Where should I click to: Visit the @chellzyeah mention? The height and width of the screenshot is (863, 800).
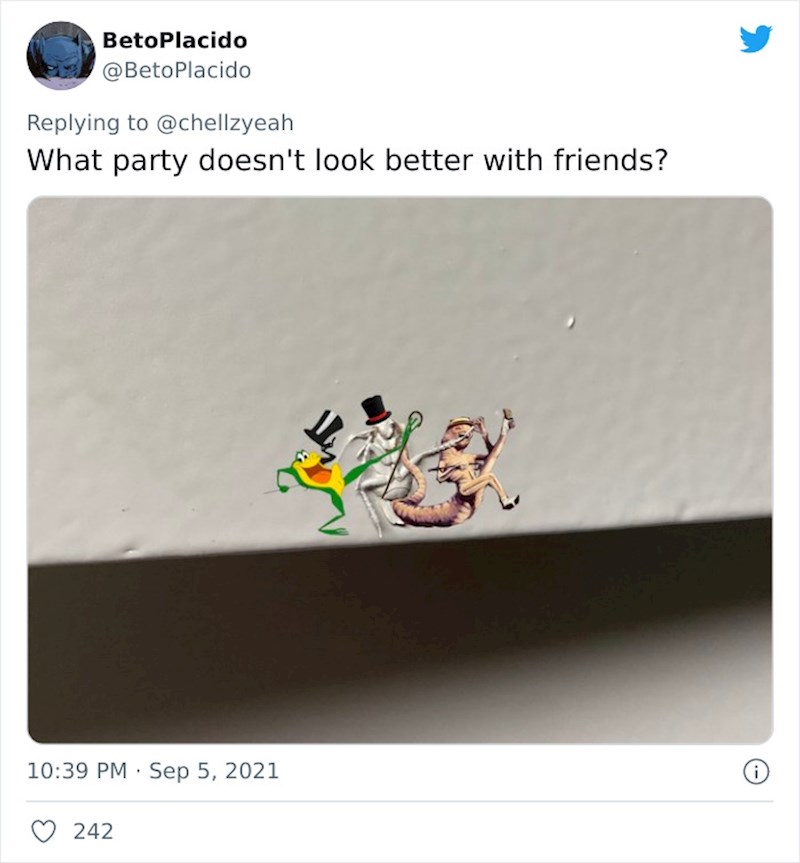[223, 122]
